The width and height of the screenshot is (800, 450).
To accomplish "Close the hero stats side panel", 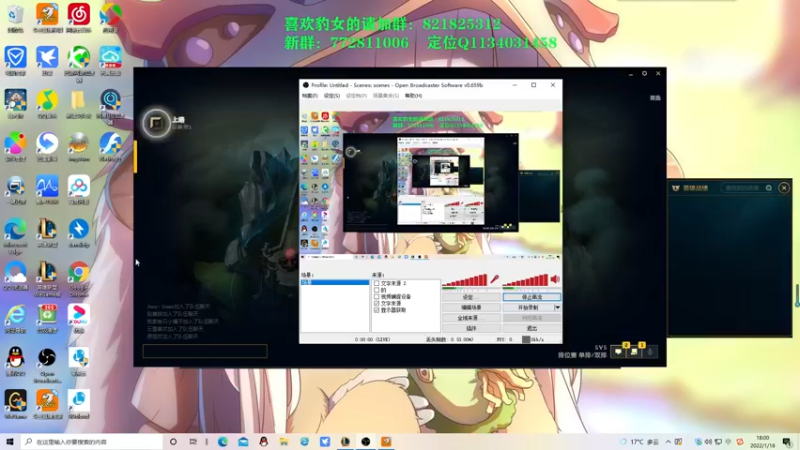I will click(784, 188).
